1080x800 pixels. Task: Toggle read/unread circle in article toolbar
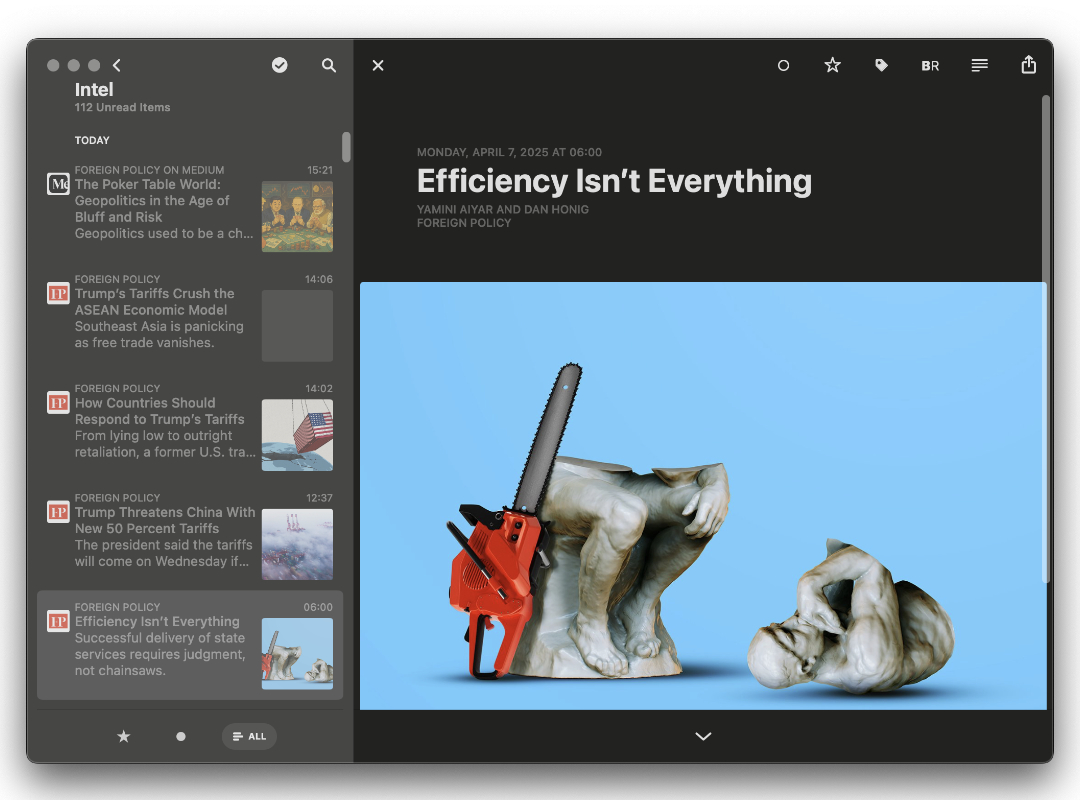pos(784,65)
